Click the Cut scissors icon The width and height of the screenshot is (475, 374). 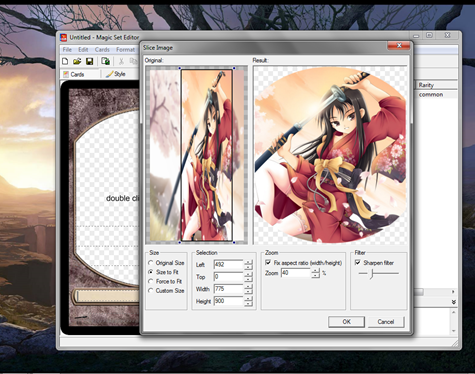(x=121, y=61)
